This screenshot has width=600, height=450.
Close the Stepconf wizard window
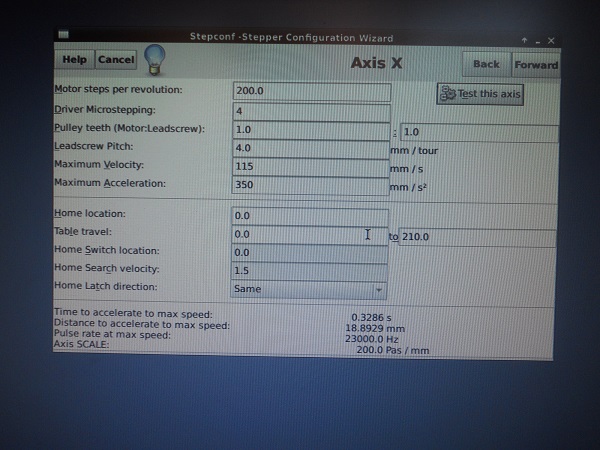pyautogui.click(x=551, y=41)
